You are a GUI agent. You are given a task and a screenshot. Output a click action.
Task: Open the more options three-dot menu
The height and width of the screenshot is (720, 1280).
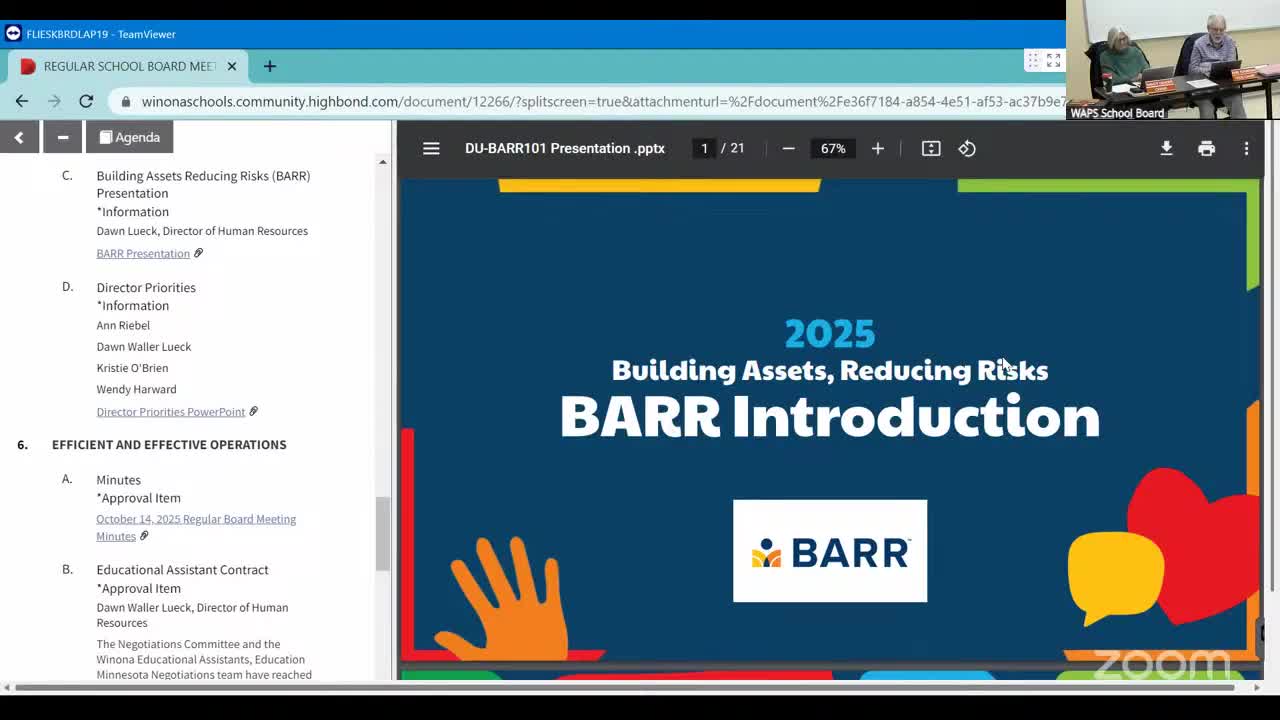(1246, 148)
